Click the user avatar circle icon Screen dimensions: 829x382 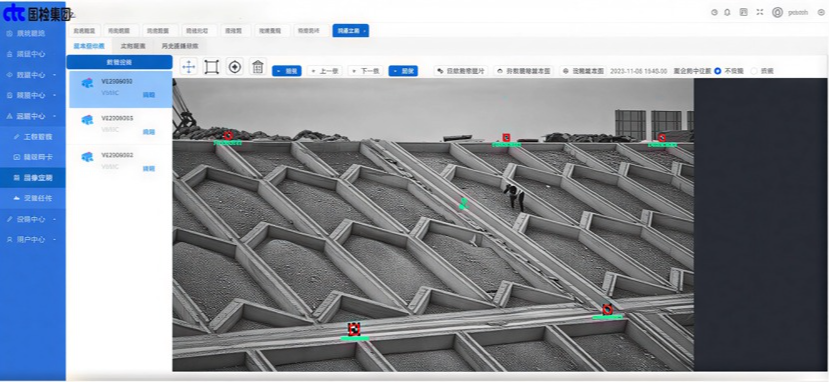point(777,12)
